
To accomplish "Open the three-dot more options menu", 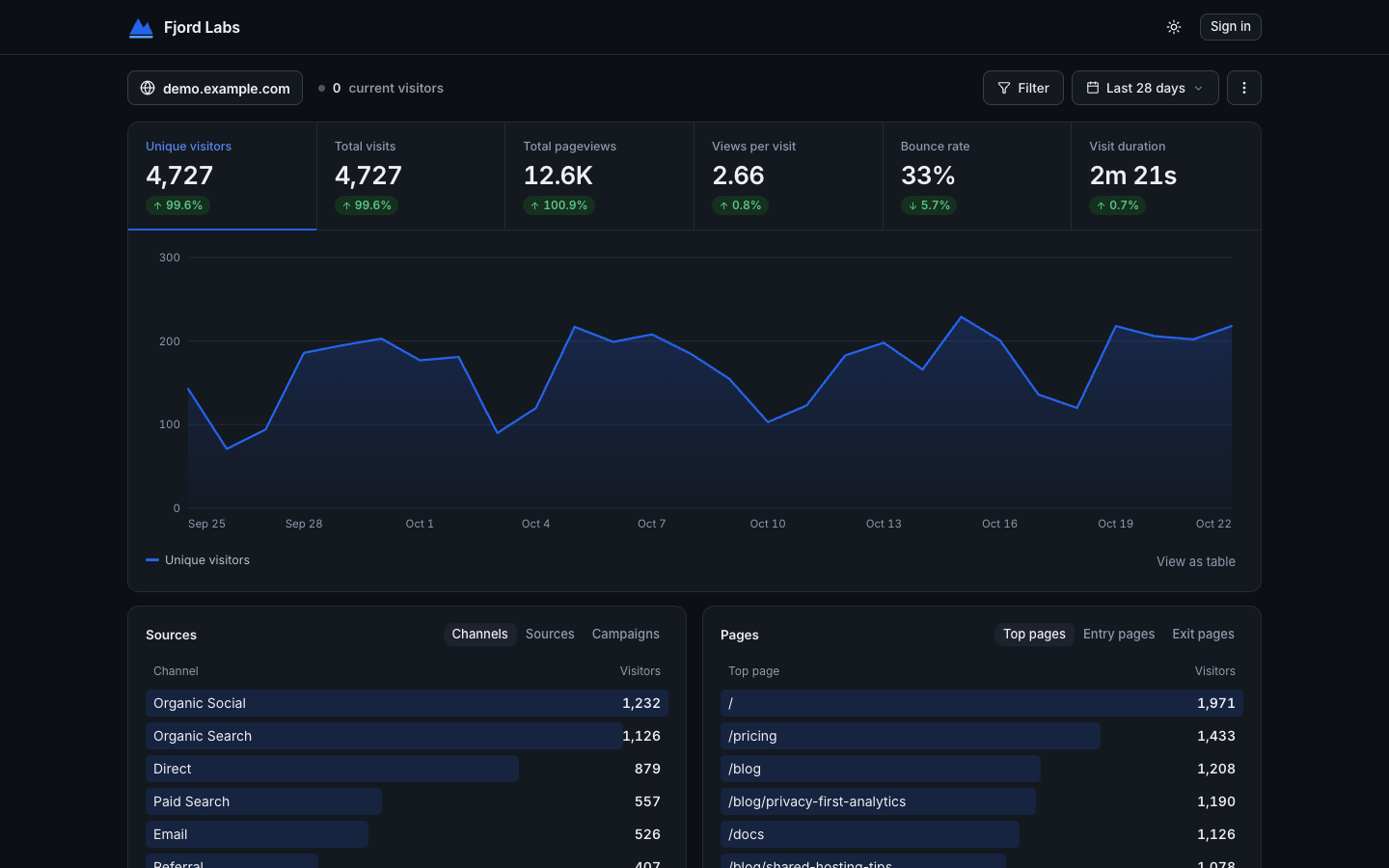I will click(x=1244, y=88).
